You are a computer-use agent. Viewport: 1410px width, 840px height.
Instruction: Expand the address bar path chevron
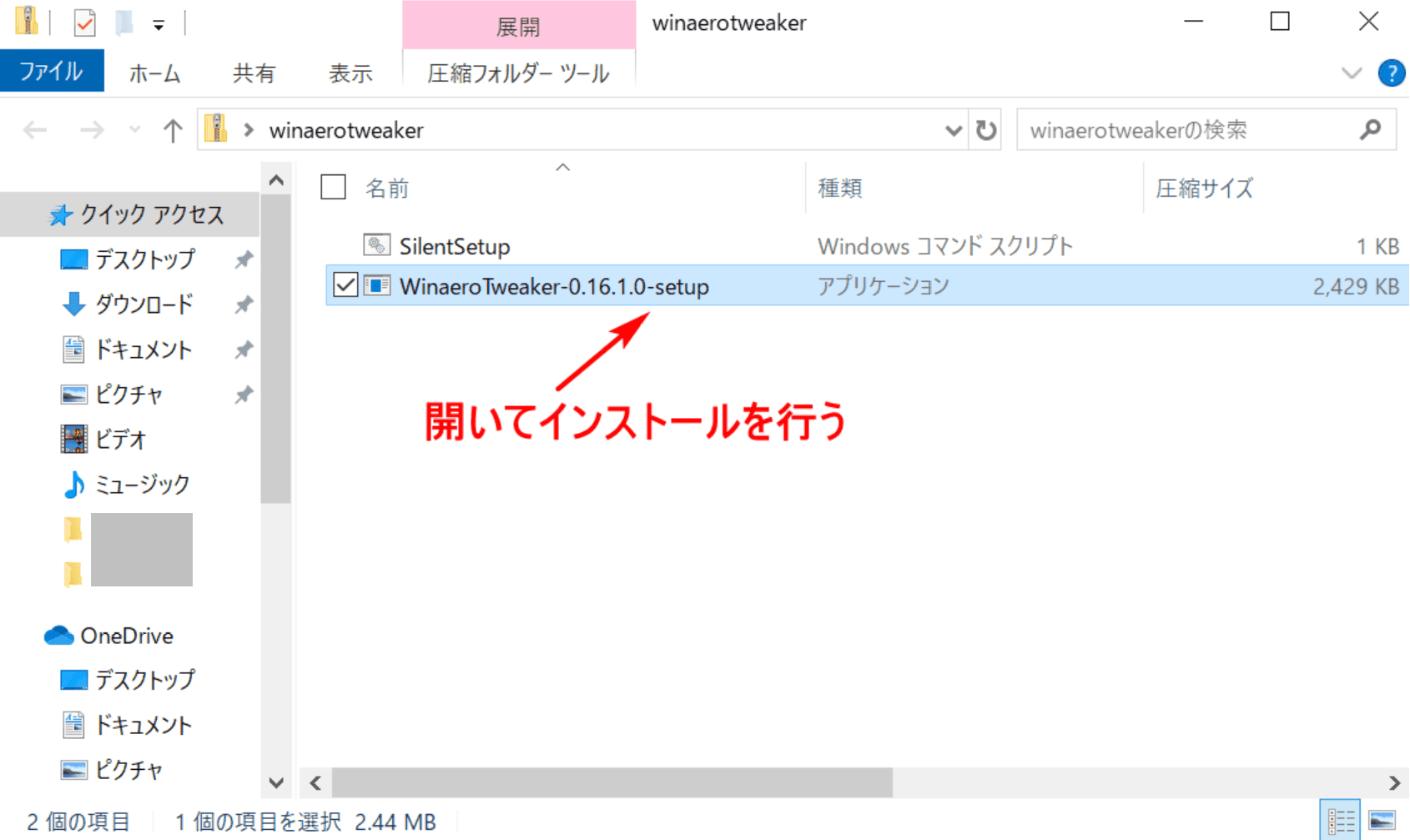click(x=248, y=130)
